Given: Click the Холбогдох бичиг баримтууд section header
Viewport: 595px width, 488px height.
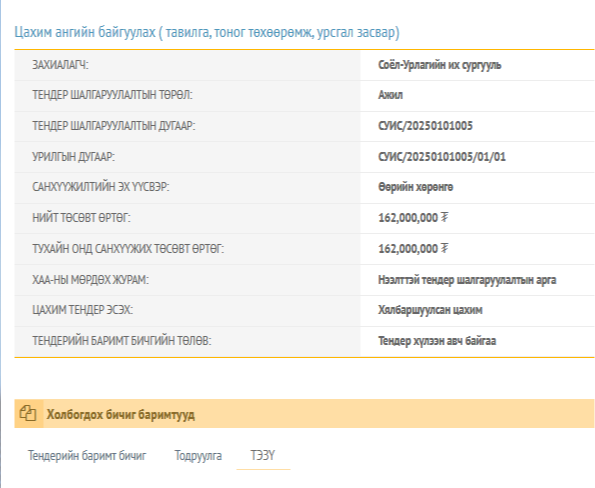Looking at the screenshot, I should coord(304,414).
